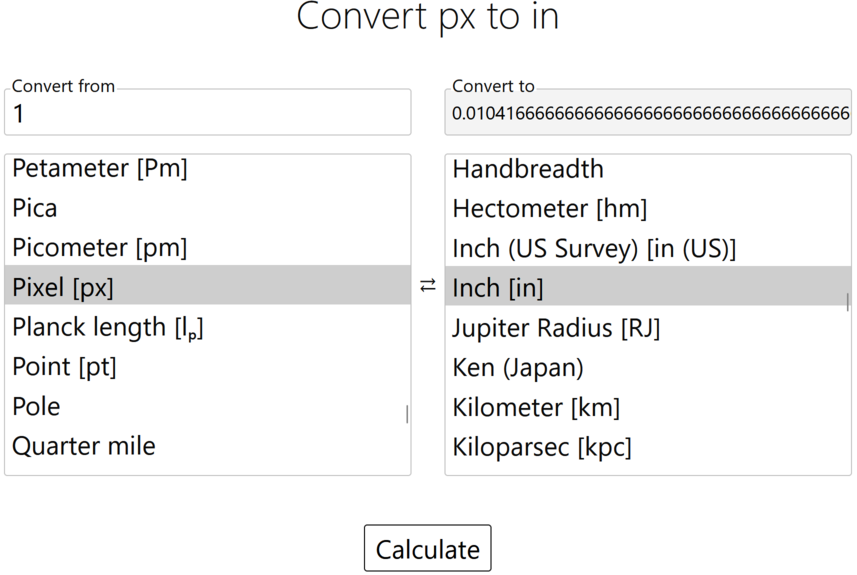Choose Kilometer [km] as target unit

(536, 407)
